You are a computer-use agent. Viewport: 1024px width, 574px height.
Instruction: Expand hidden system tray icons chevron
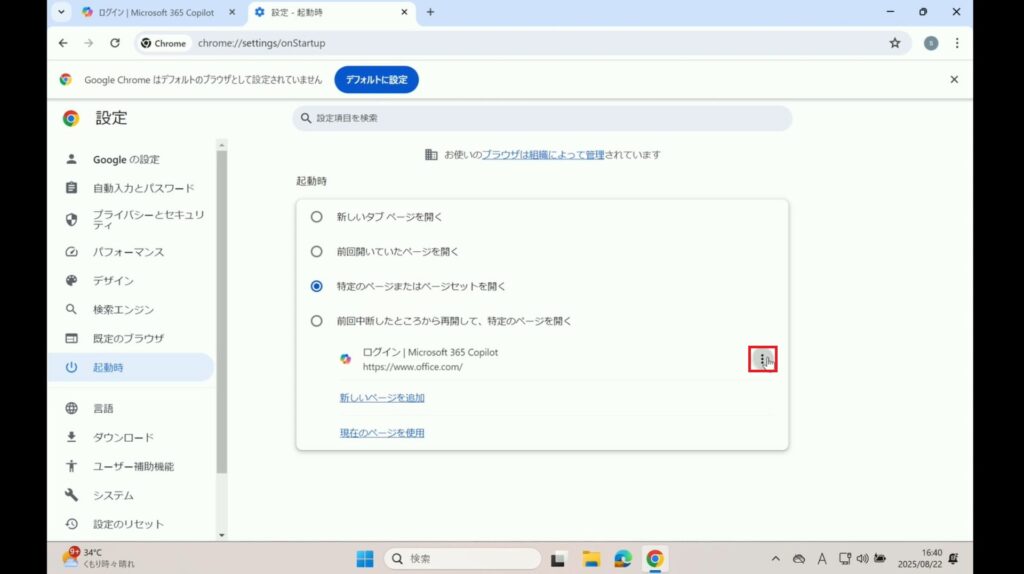point(775,559)
